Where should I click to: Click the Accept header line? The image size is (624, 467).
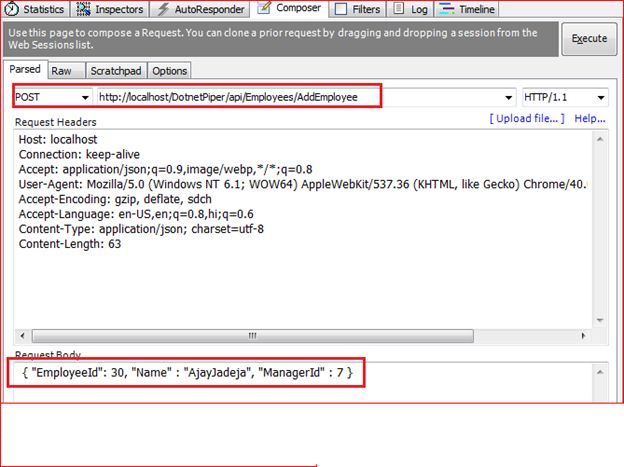165,169
